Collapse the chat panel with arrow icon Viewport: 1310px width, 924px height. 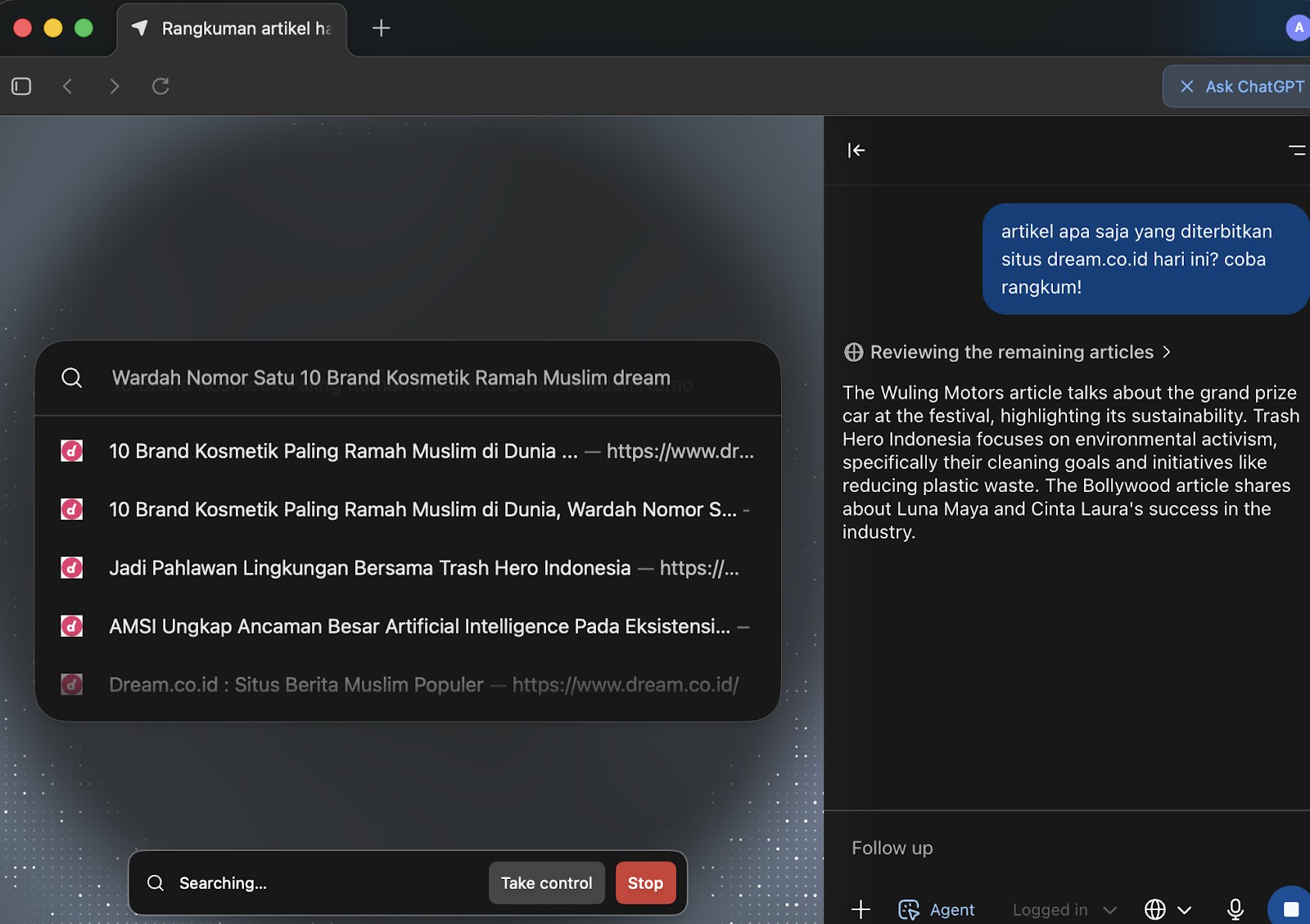(x=856, y=150)
